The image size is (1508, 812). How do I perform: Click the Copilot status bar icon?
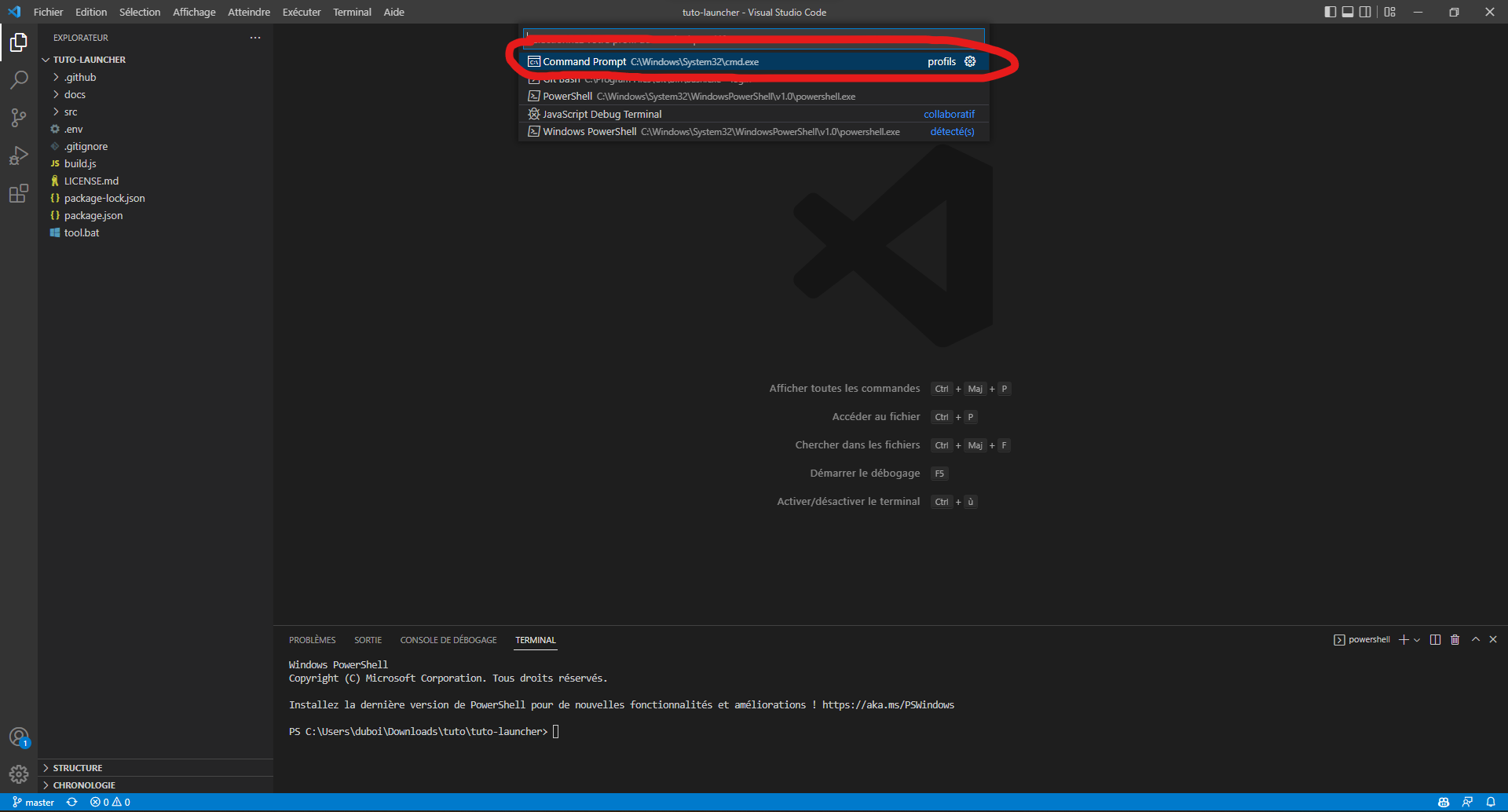(1444, 802)
